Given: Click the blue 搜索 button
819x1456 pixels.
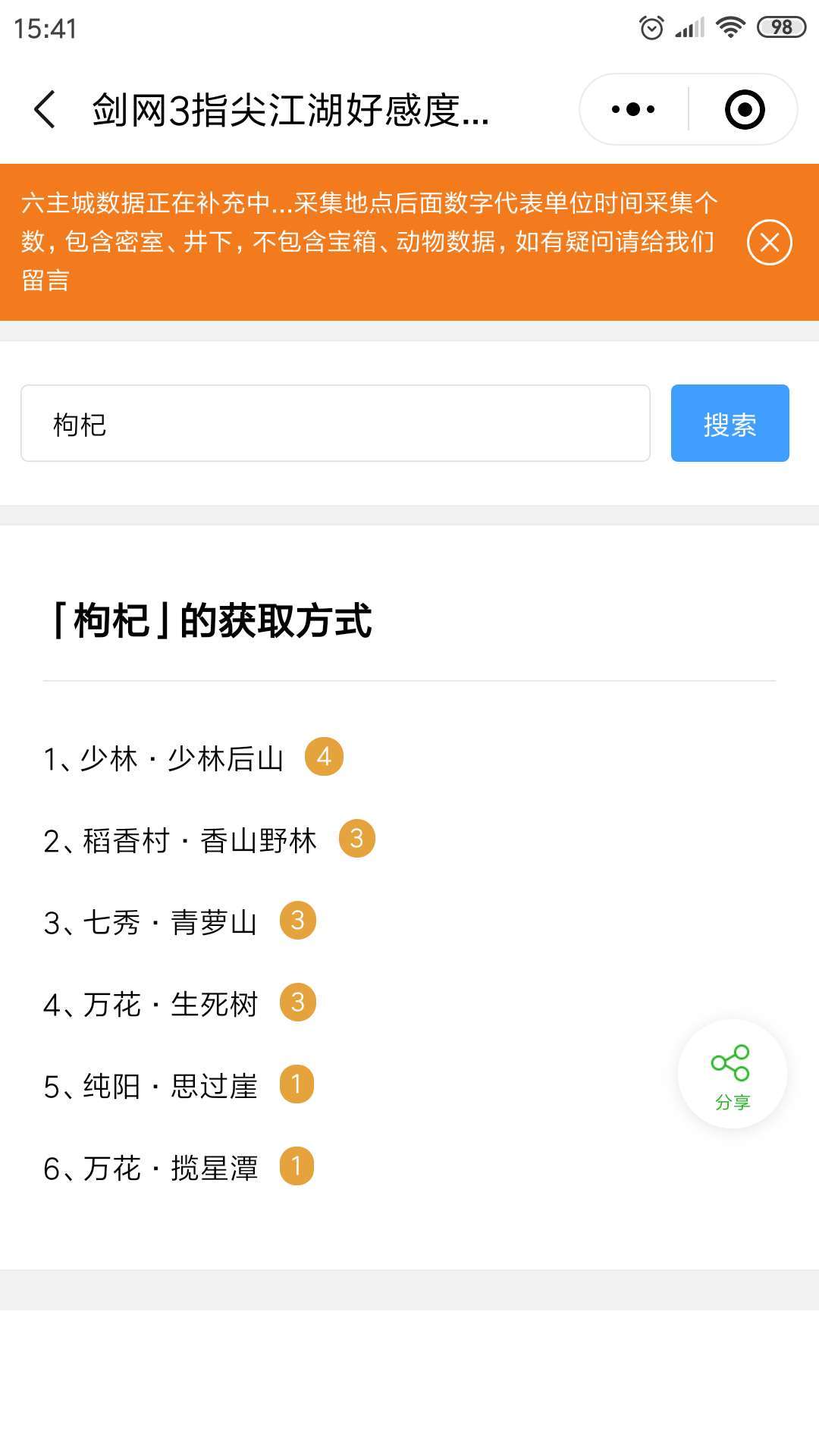Looking at the screenshot, I should [x=730, y=423].
